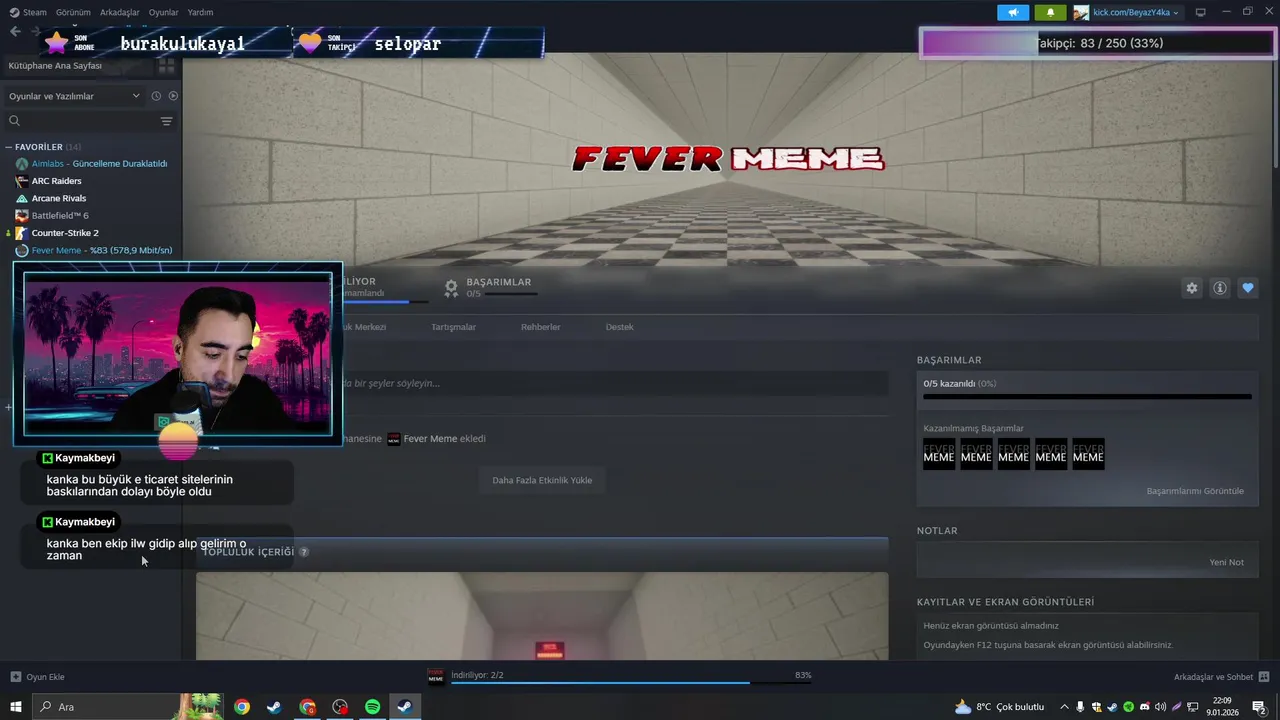
Task: Open the Yardım menu
Action: pyautogui.click(x=200, y=12)
